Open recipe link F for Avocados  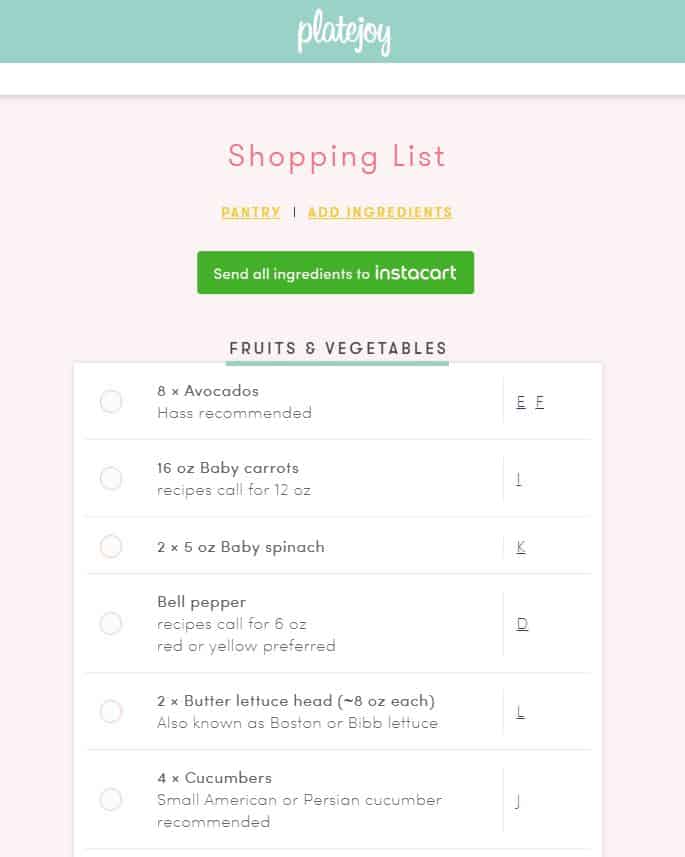(x=540, y=402)
